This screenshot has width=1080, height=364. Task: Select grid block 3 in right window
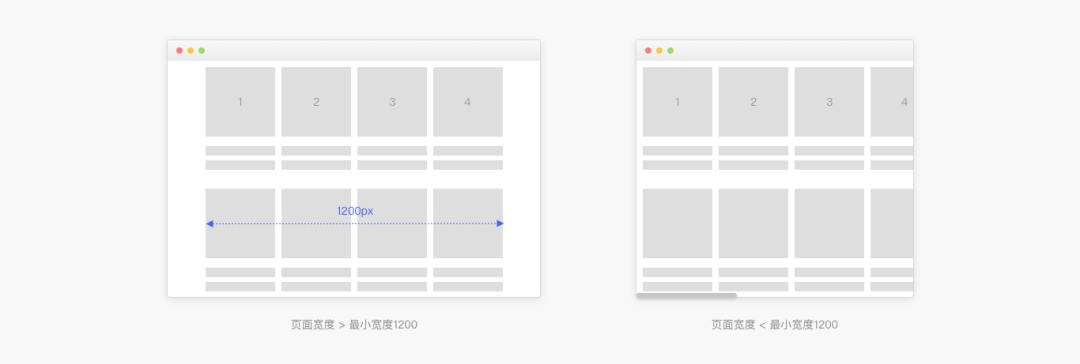[829, 101]
